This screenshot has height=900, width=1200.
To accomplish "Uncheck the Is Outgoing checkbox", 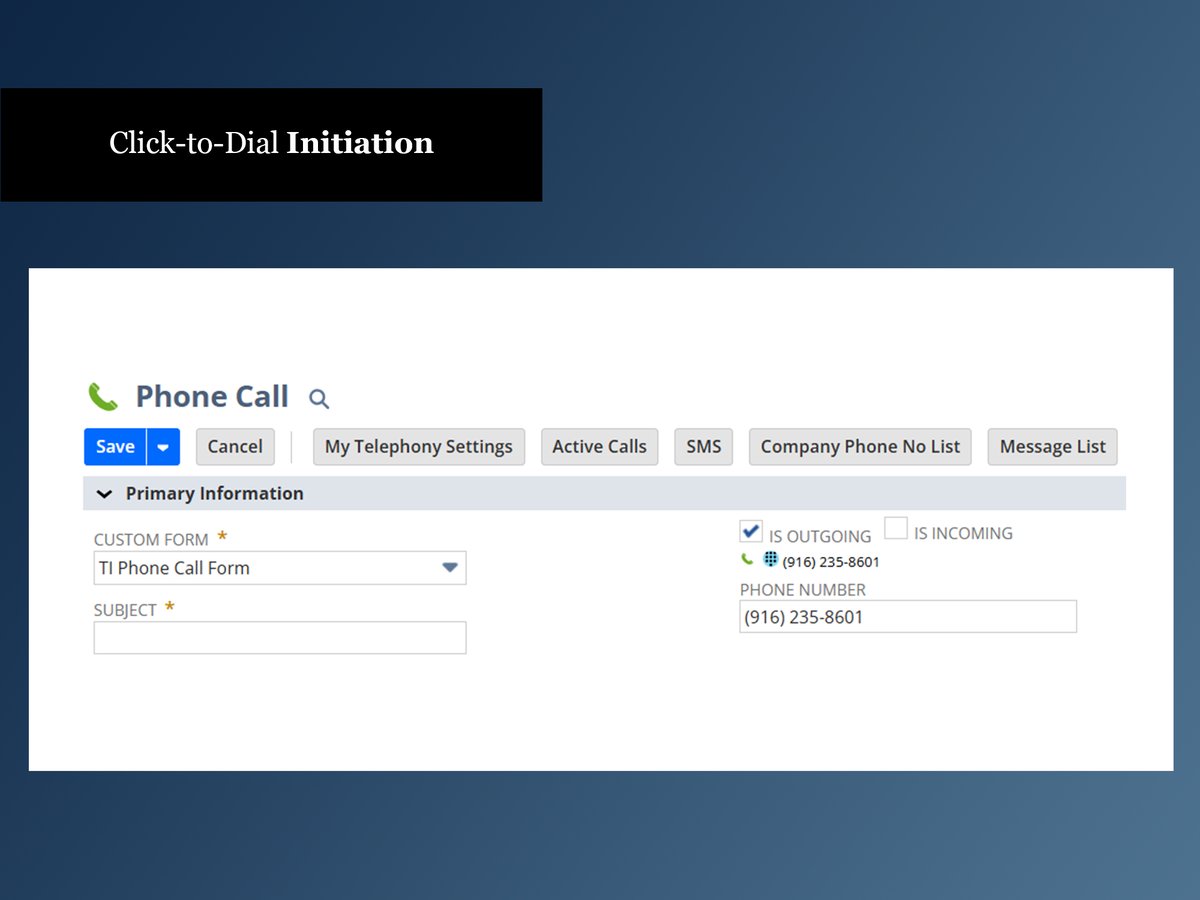I will pos(751,531).
